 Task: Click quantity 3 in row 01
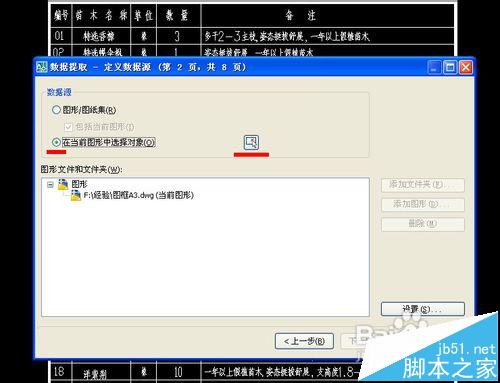(x=177, y=36)
